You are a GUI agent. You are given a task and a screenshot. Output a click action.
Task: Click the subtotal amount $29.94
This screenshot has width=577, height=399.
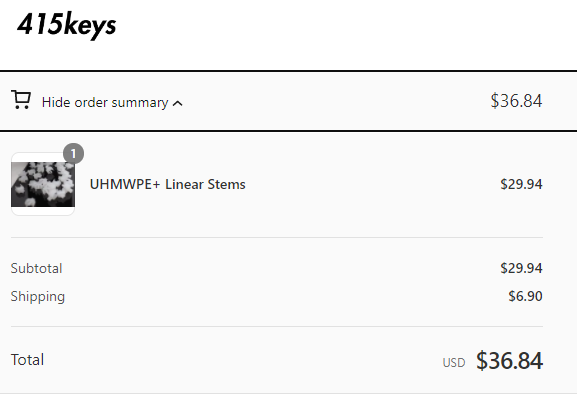coord(521,268)
